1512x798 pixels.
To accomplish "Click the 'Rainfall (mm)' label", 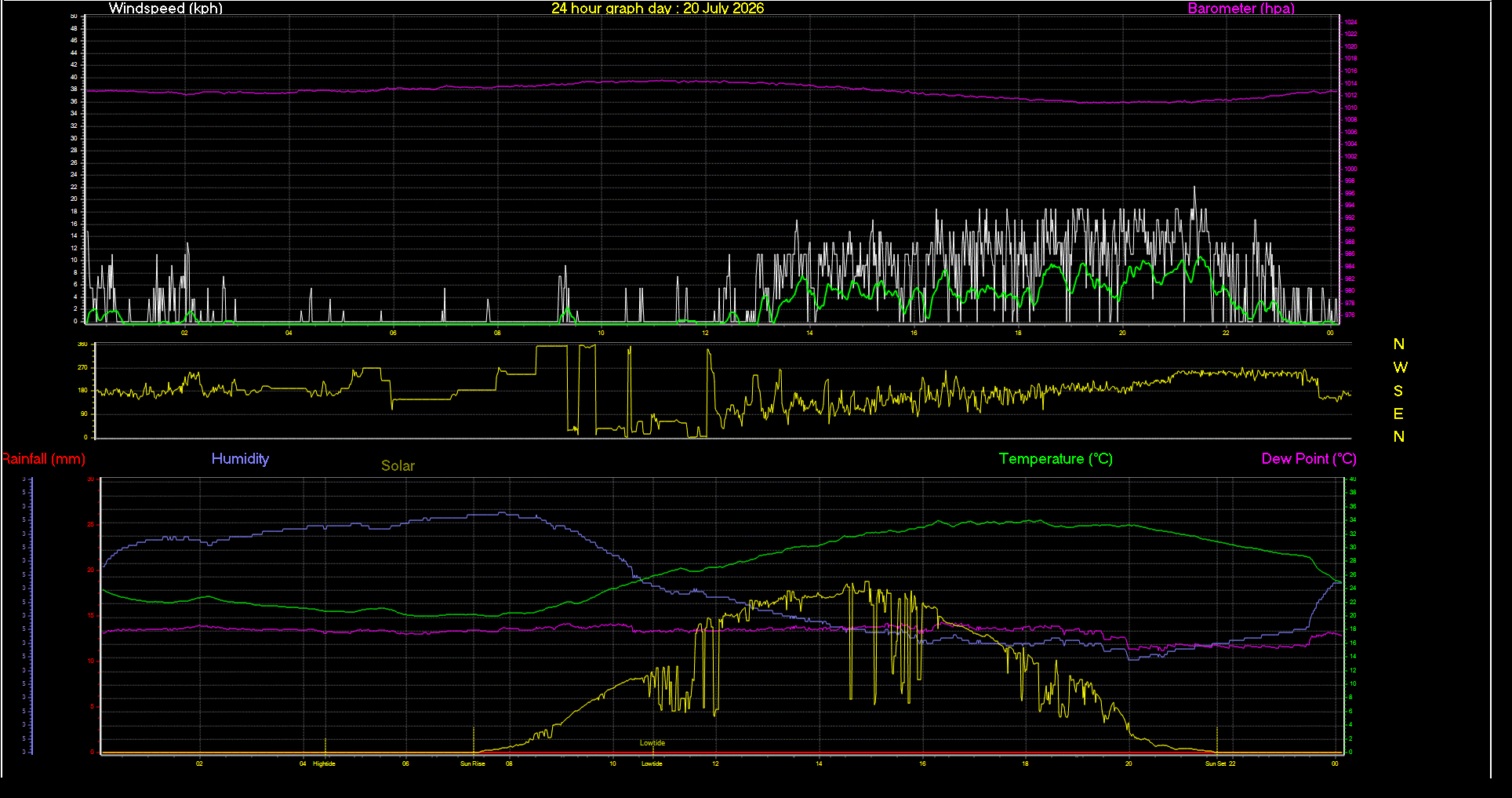I will [x=43, y=459].
